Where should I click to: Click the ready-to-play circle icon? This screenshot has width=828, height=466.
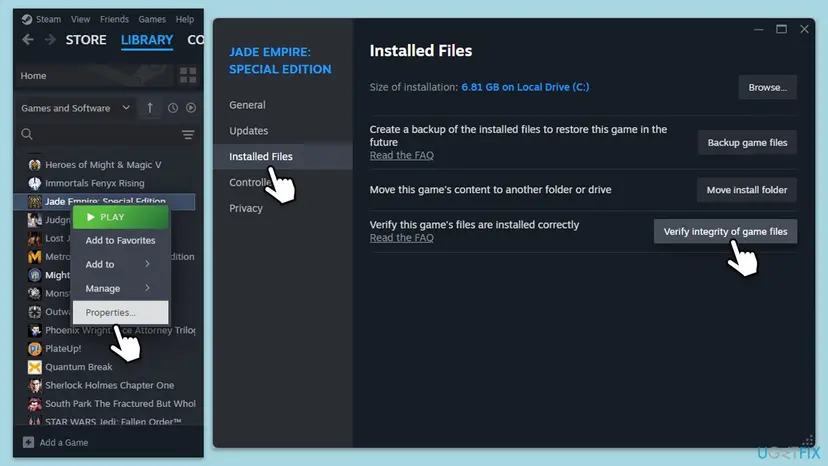coord(191,108)
